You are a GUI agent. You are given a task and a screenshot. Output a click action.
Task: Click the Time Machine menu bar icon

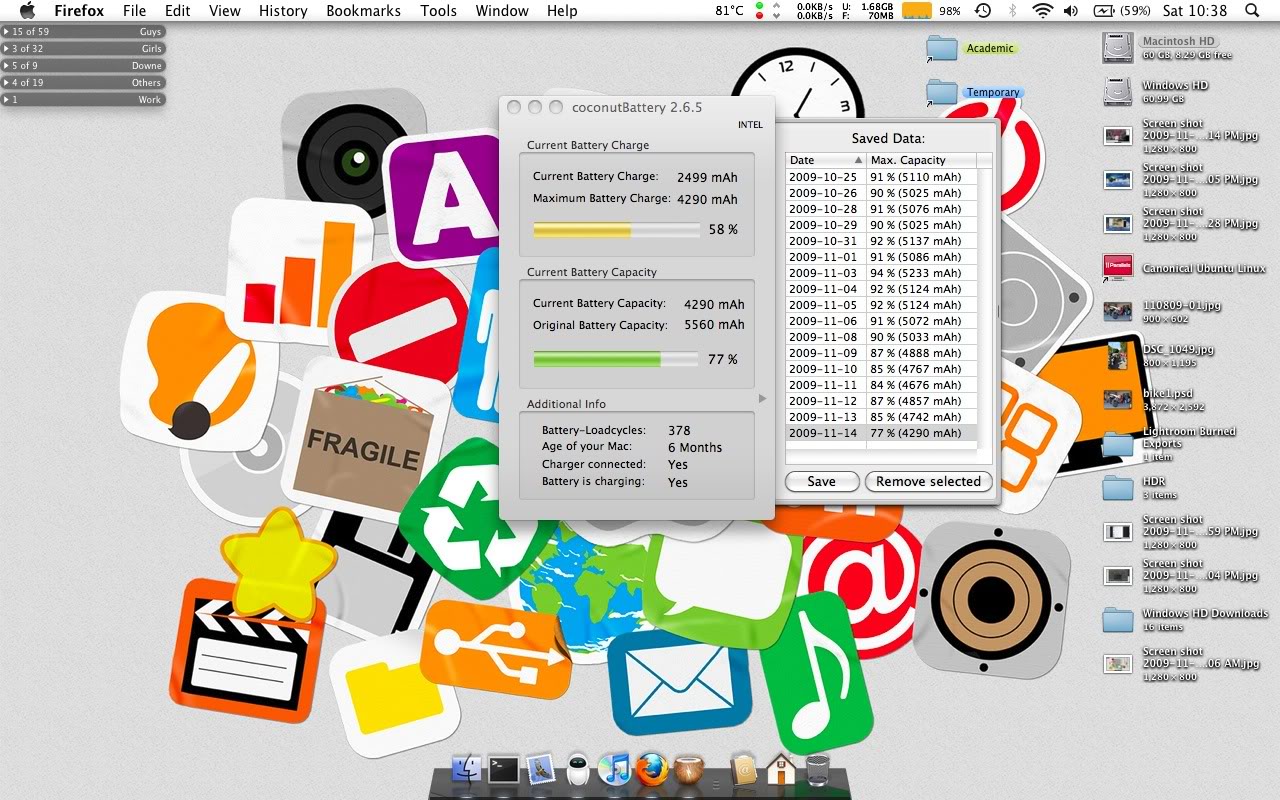point(983,10)
